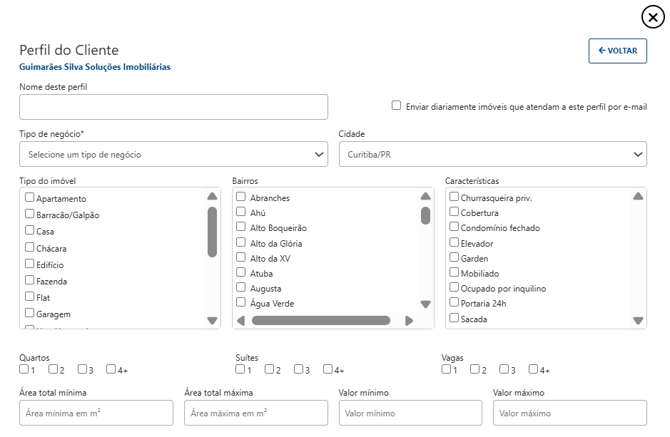Image resolution: width=670 pixels, height=437 pixels.
Task: Click the Nome deste perfil field
Action: [x=173, y=107]
